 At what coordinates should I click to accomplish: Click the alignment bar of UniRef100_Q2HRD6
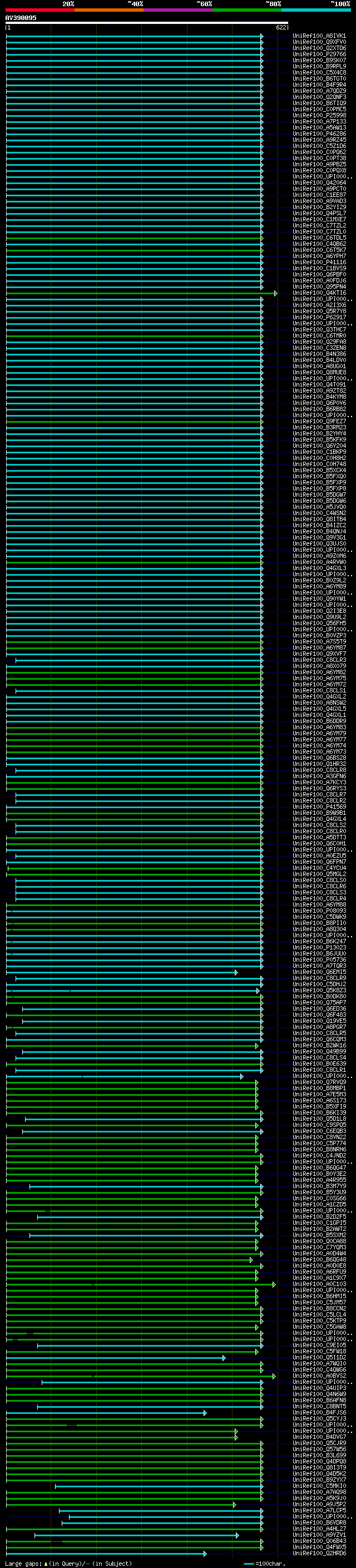(x=106, y=1554)
